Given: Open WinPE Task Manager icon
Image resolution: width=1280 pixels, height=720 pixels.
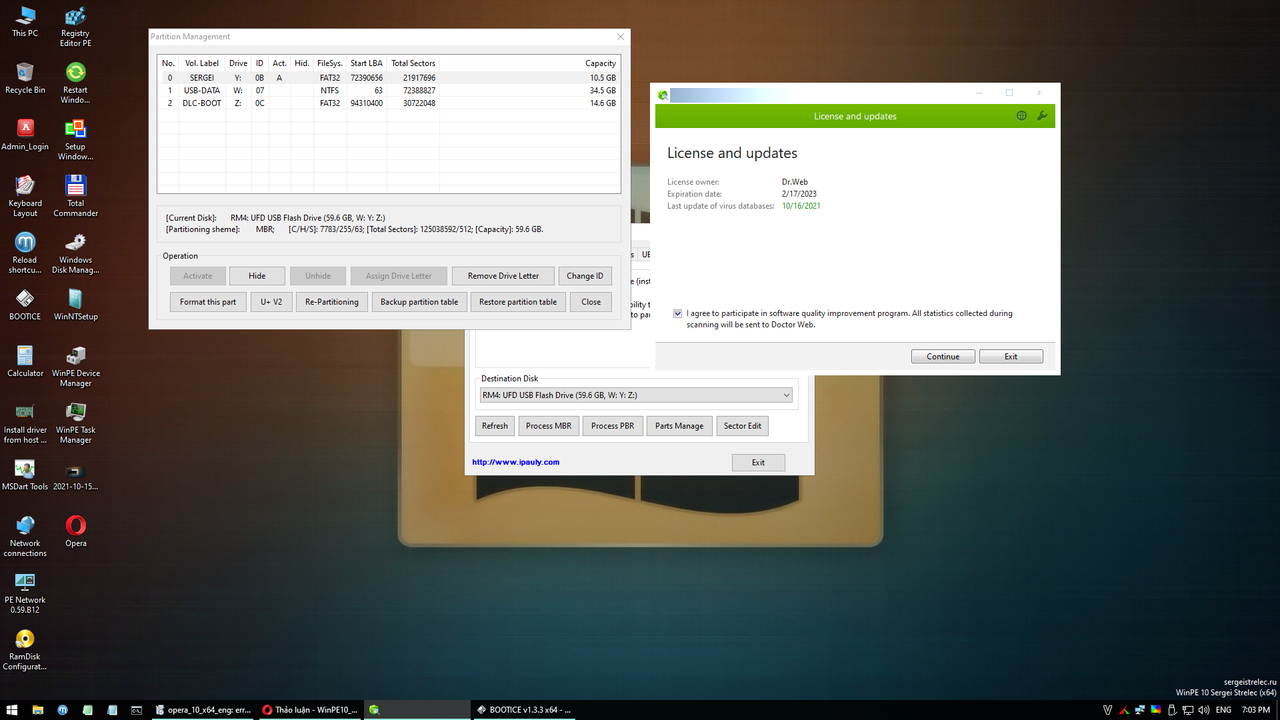Looking at the screenshot, I should tap(75, 424).
